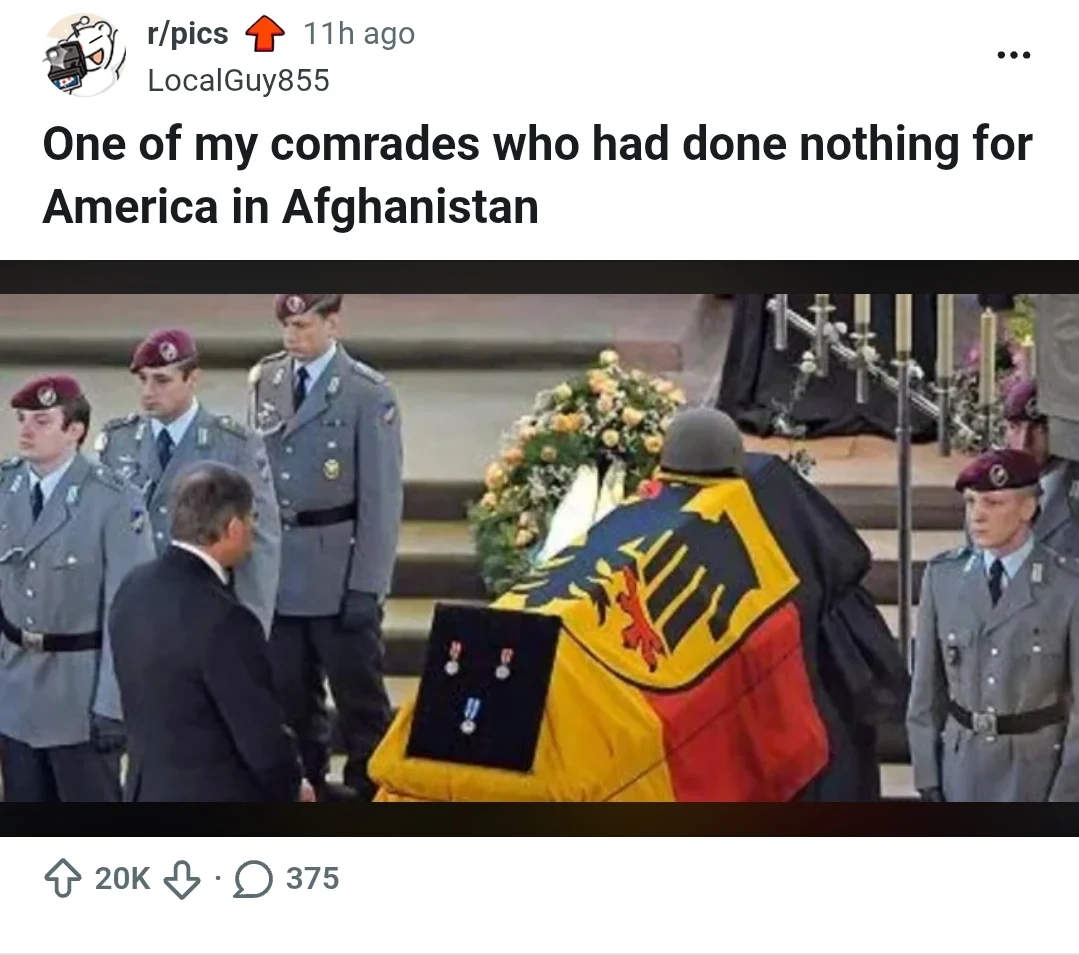Click the 20K vote score
The image size is (1079, 955).
pos(122,879)
